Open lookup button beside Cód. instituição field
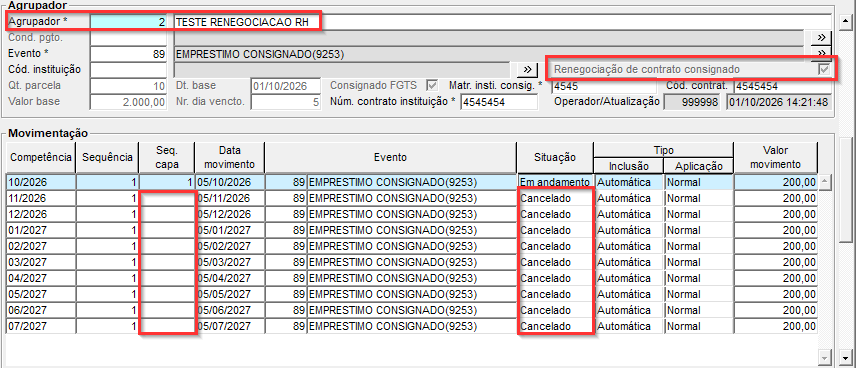The image size is (858, 368). 527,69
